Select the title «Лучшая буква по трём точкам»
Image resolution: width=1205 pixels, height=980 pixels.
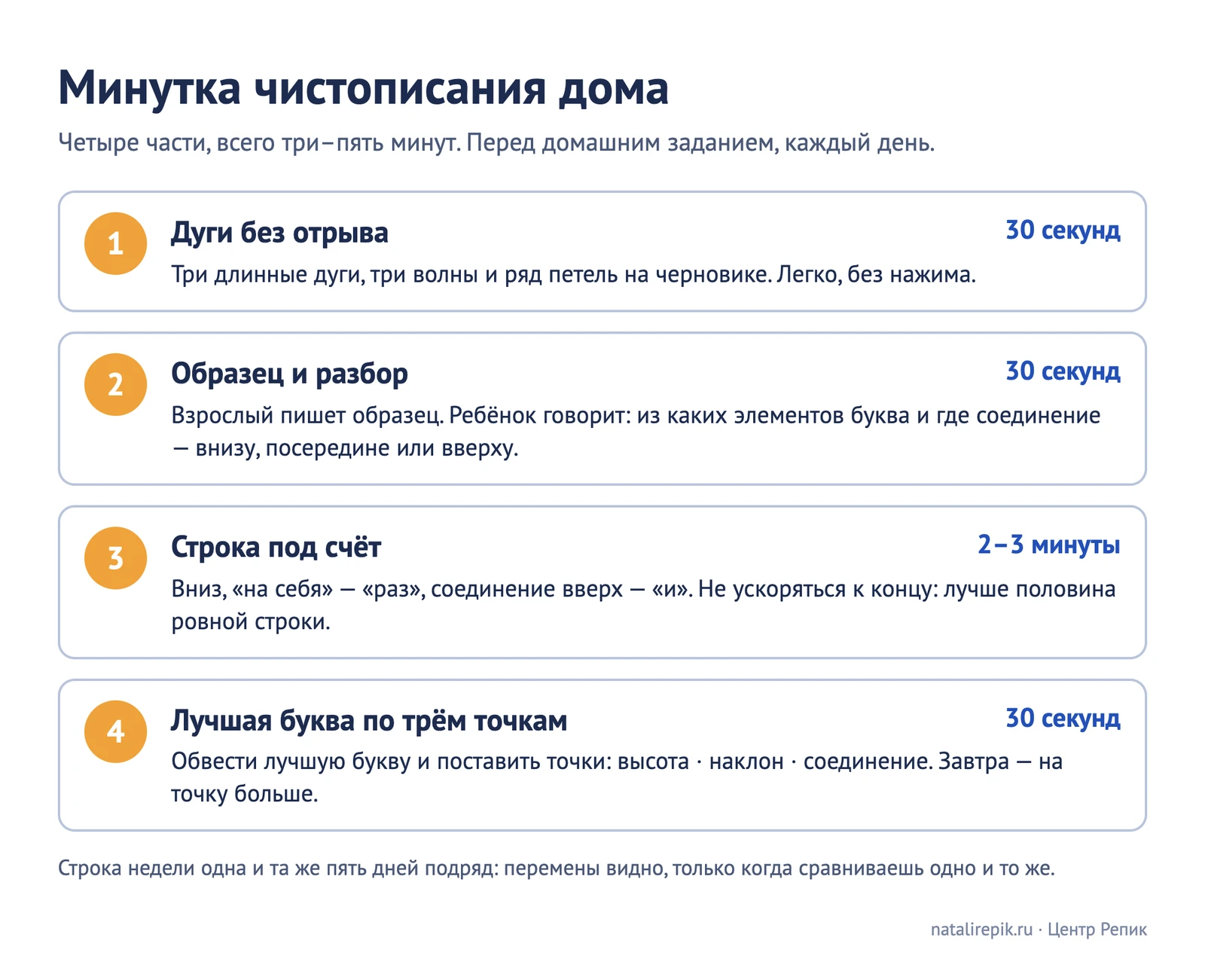369,721
